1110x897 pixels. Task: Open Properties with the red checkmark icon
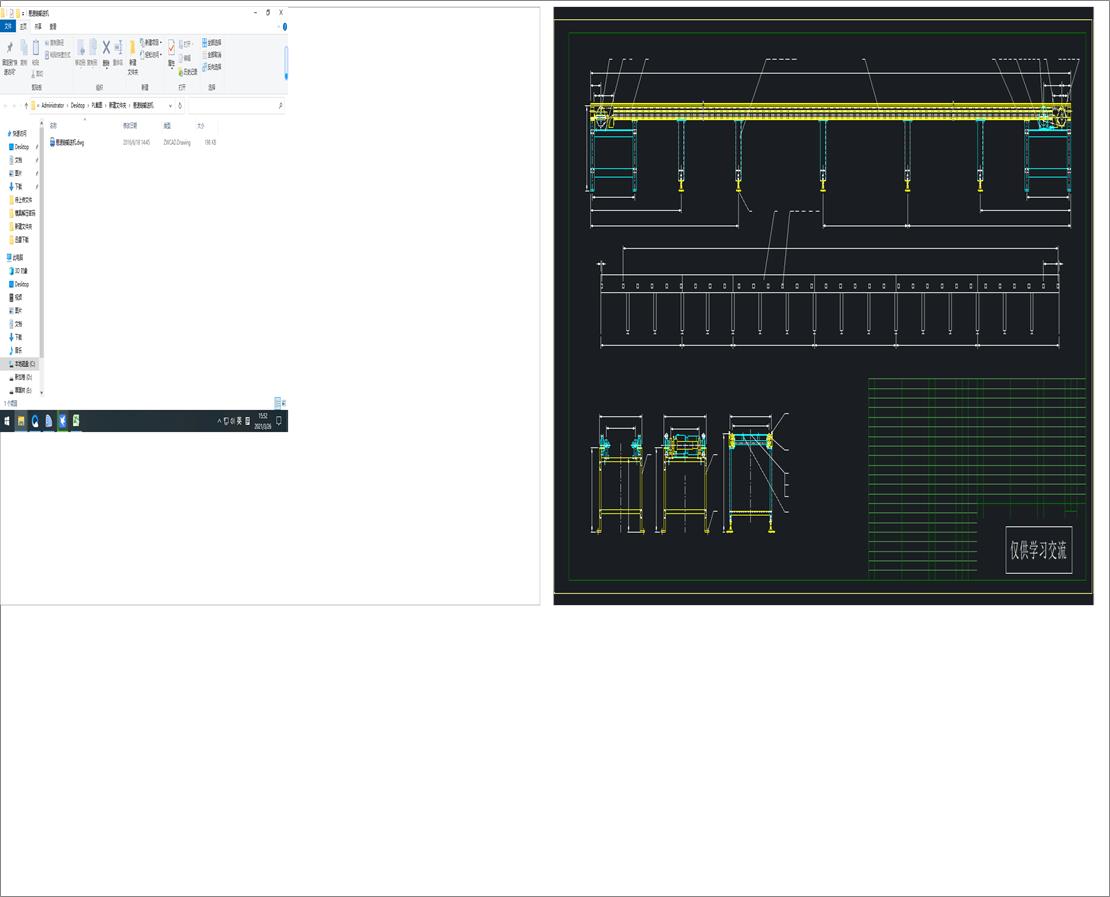[171, 48]
